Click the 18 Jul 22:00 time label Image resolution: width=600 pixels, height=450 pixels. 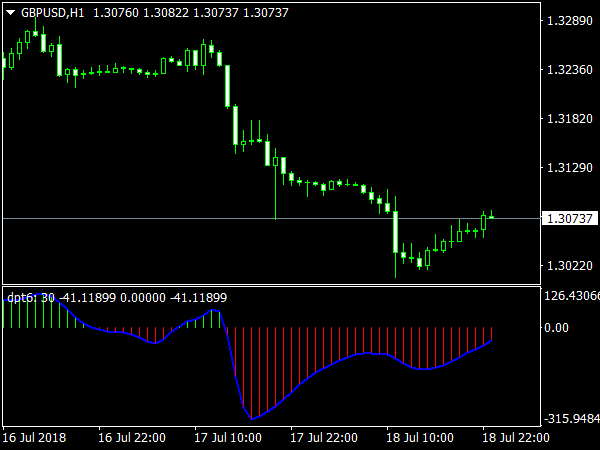pos(516,437)
